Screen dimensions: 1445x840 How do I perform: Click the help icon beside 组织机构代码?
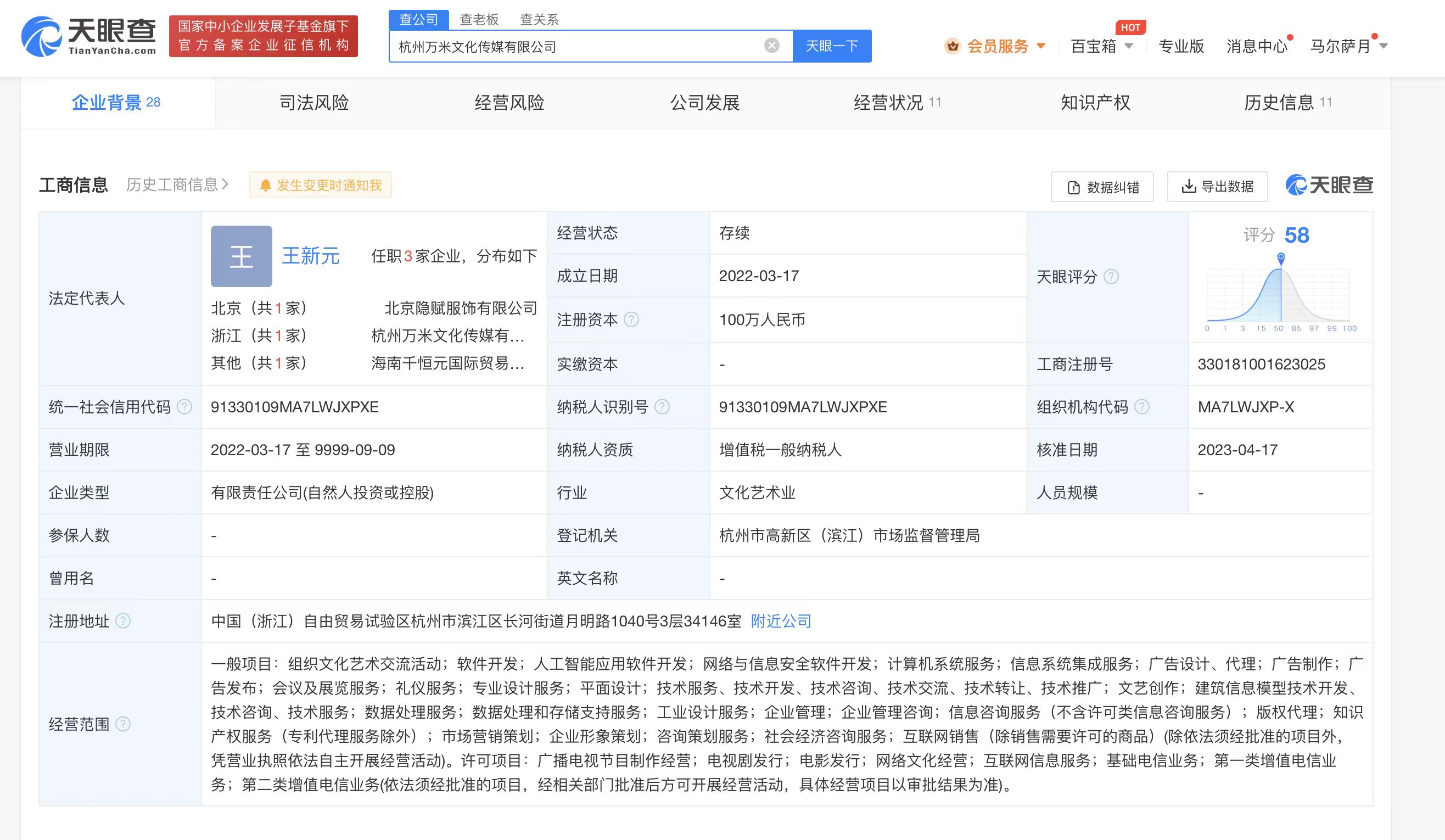tap(1141, 407)
